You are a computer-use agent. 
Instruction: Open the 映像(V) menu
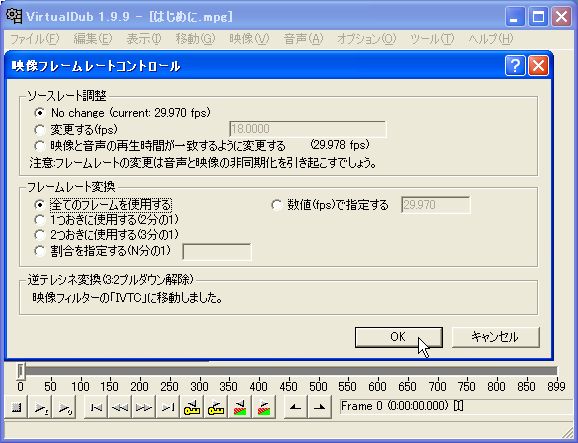click(249, 39)
